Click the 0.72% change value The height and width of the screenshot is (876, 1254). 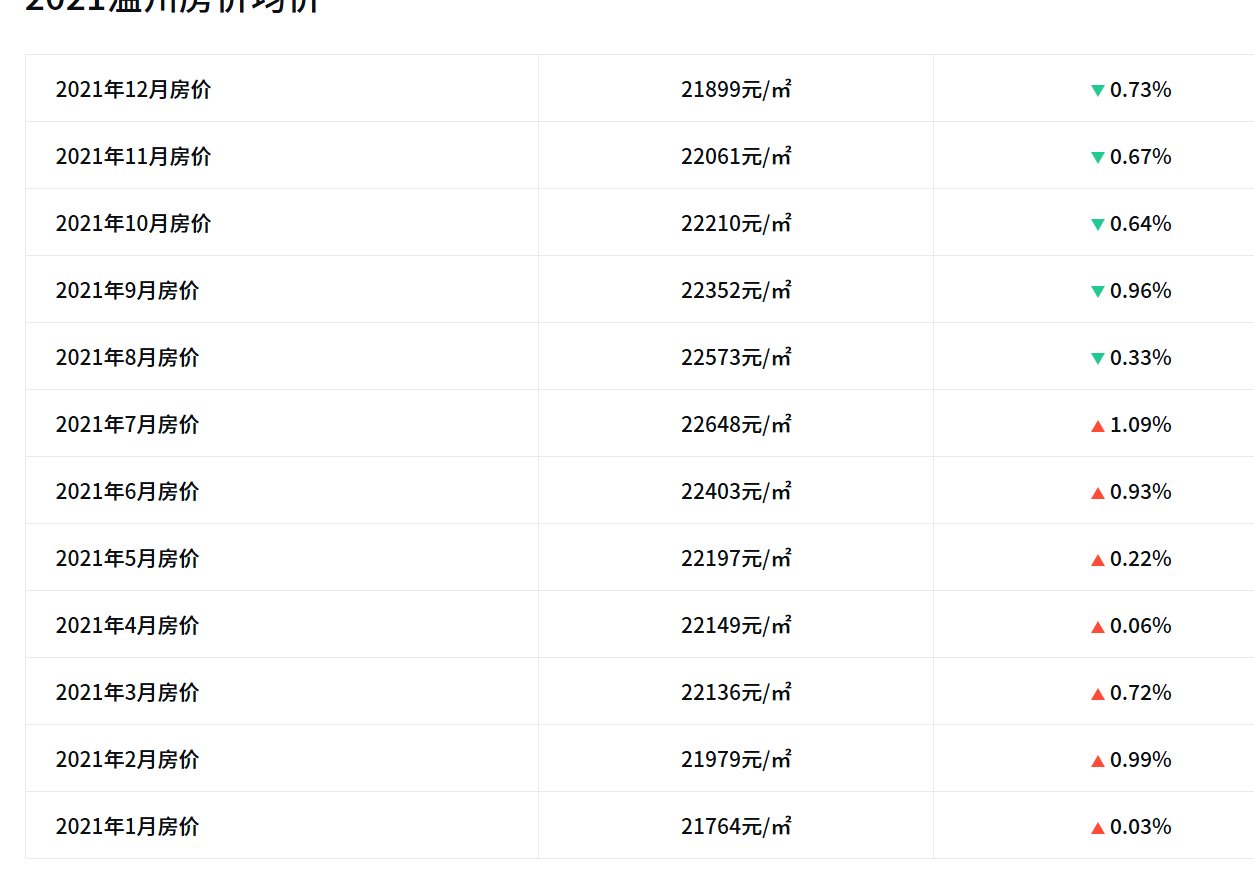point(1140,693)
